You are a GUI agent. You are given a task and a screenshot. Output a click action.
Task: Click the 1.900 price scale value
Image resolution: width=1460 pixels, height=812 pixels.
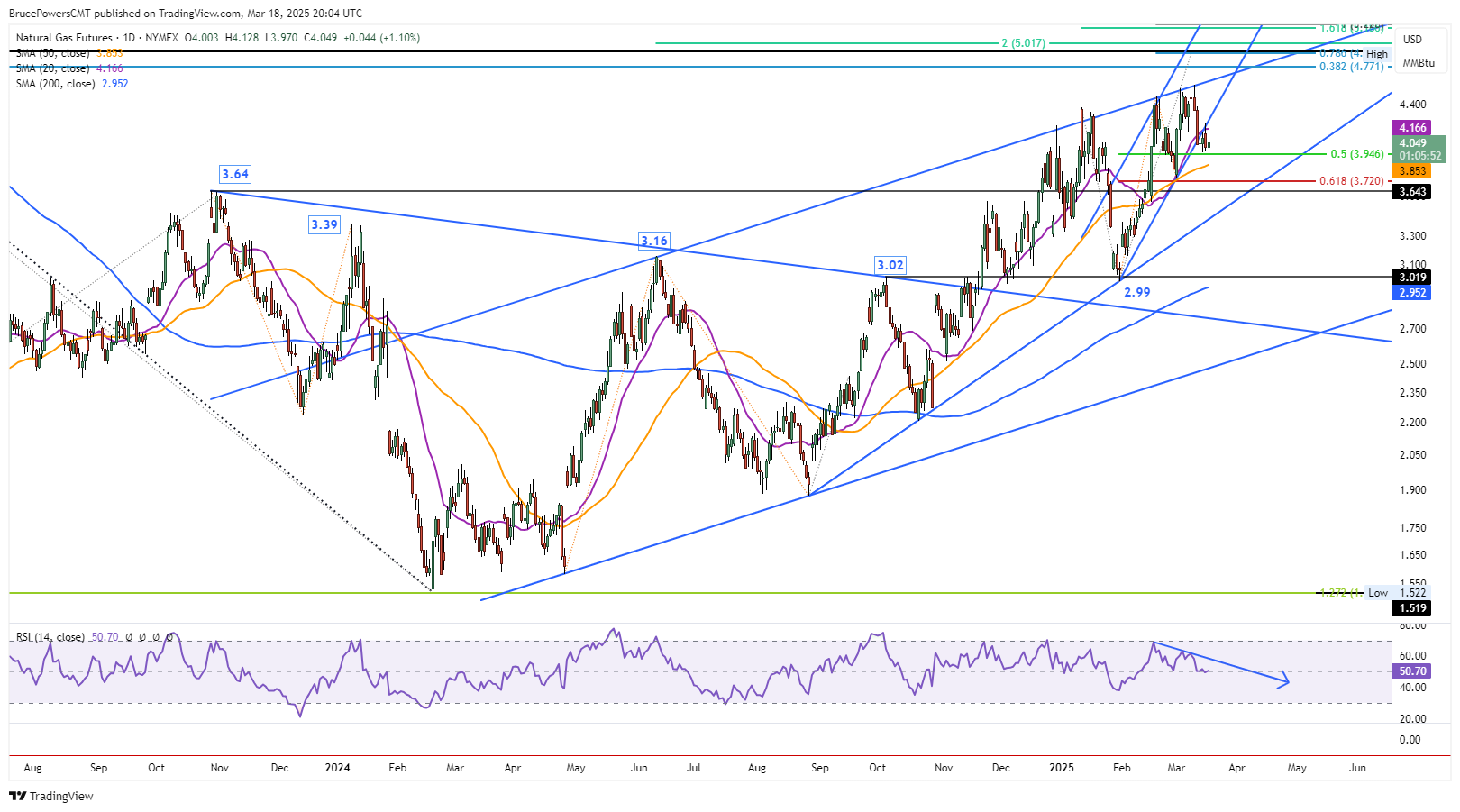pos(1412,490)
